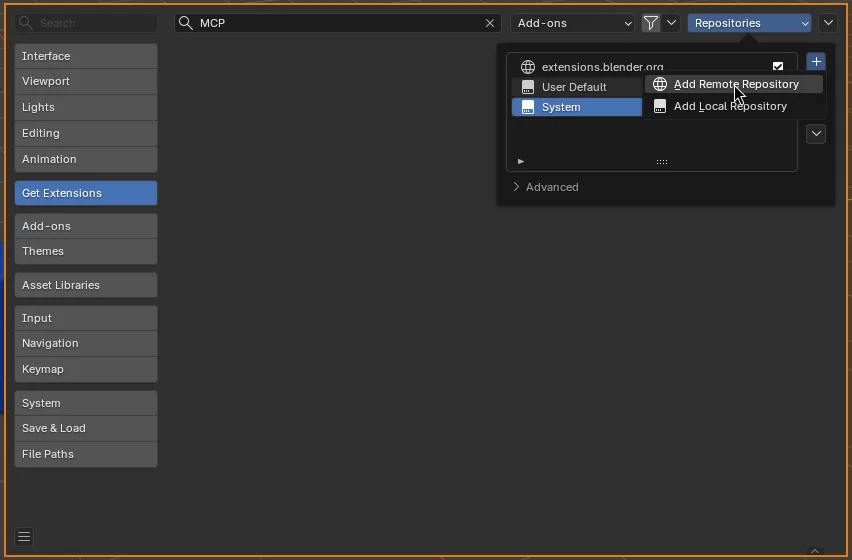The image size is (852, 560).
Task: Open the Input preferences section
Action: (86, 318)
